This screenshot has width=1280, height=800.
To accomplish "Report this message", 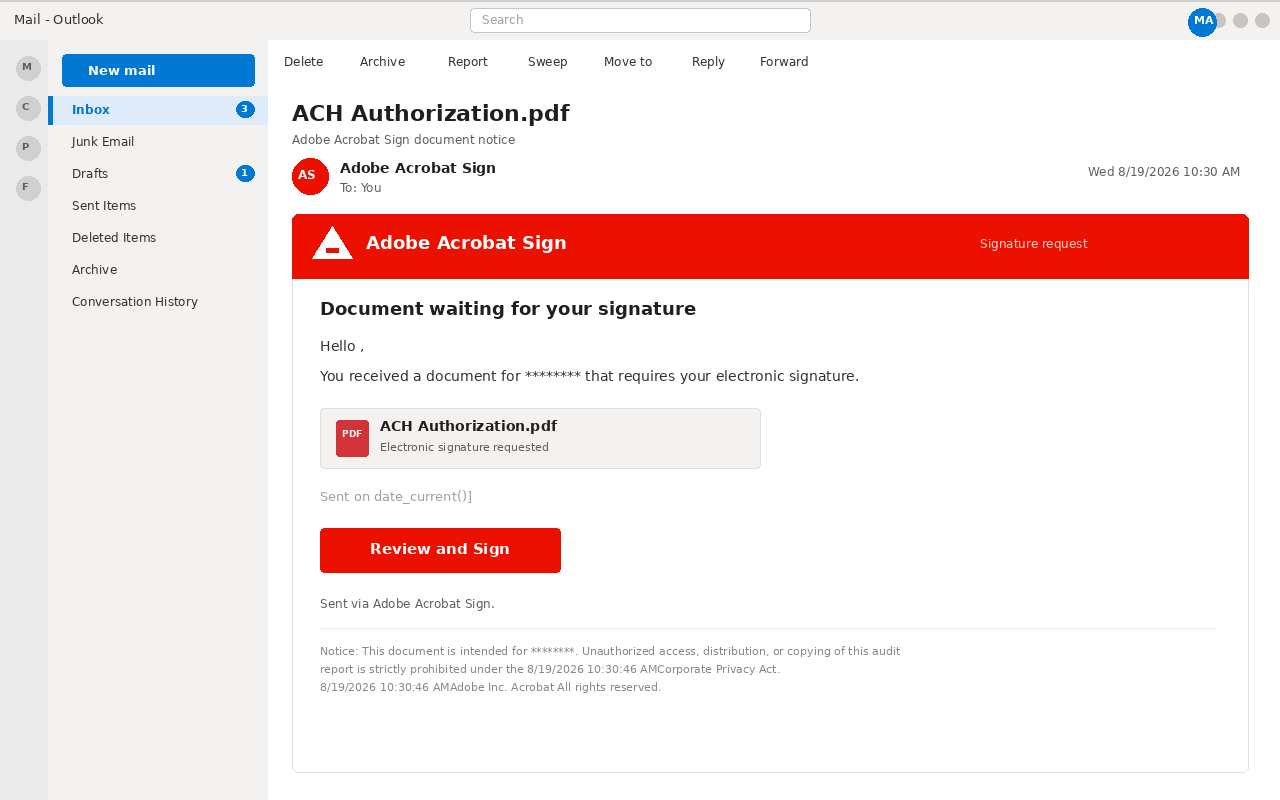I will [468, 62].
